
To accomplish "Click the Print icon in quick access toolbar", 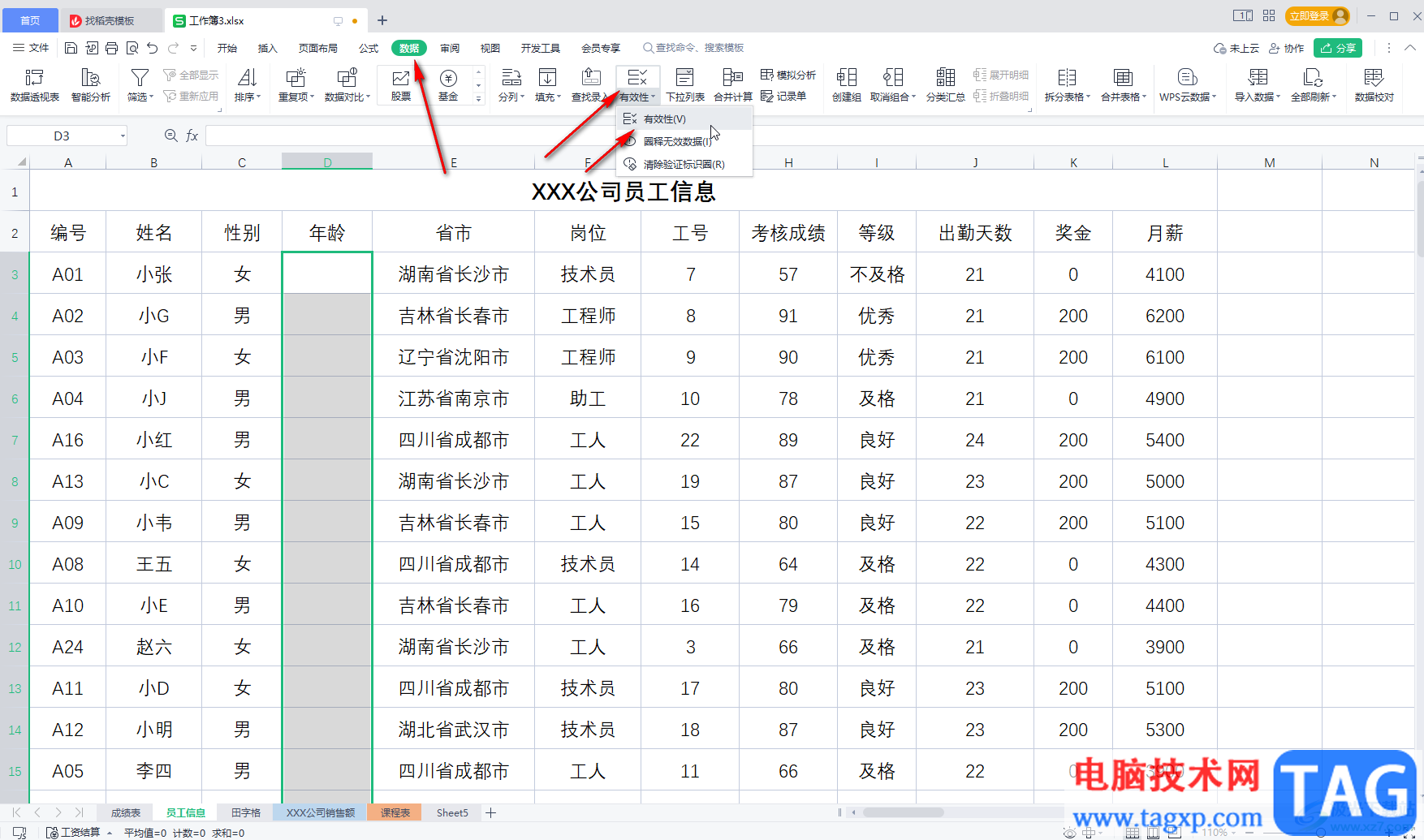I will 112,48.
